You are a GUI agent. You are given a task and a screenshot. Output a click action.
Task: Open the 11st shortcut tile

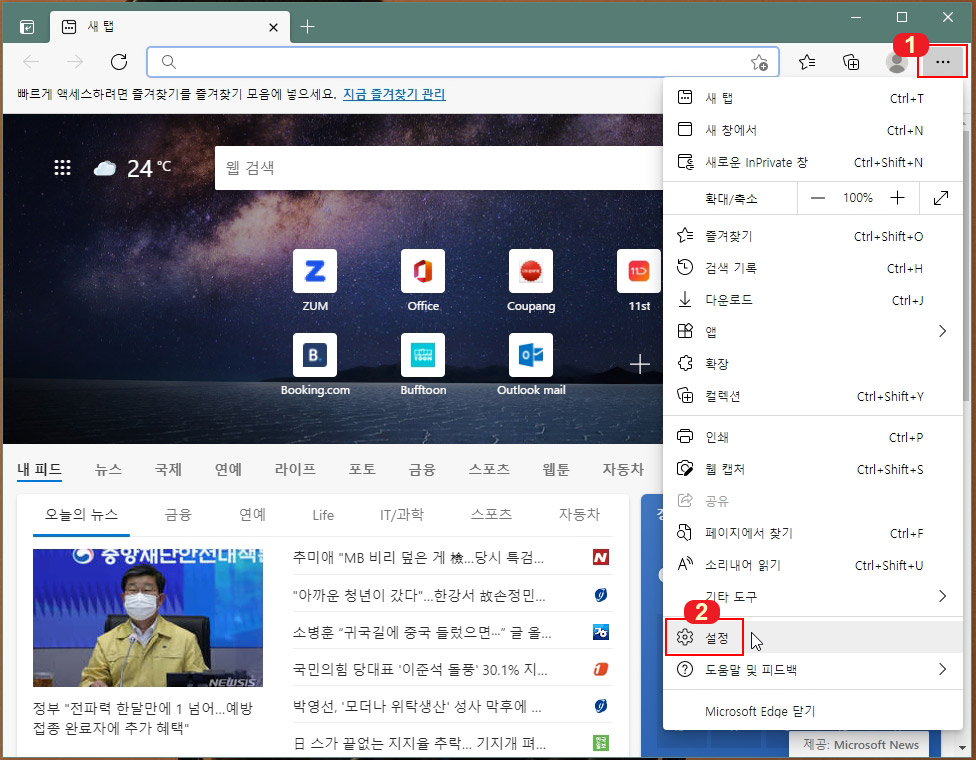637,271
